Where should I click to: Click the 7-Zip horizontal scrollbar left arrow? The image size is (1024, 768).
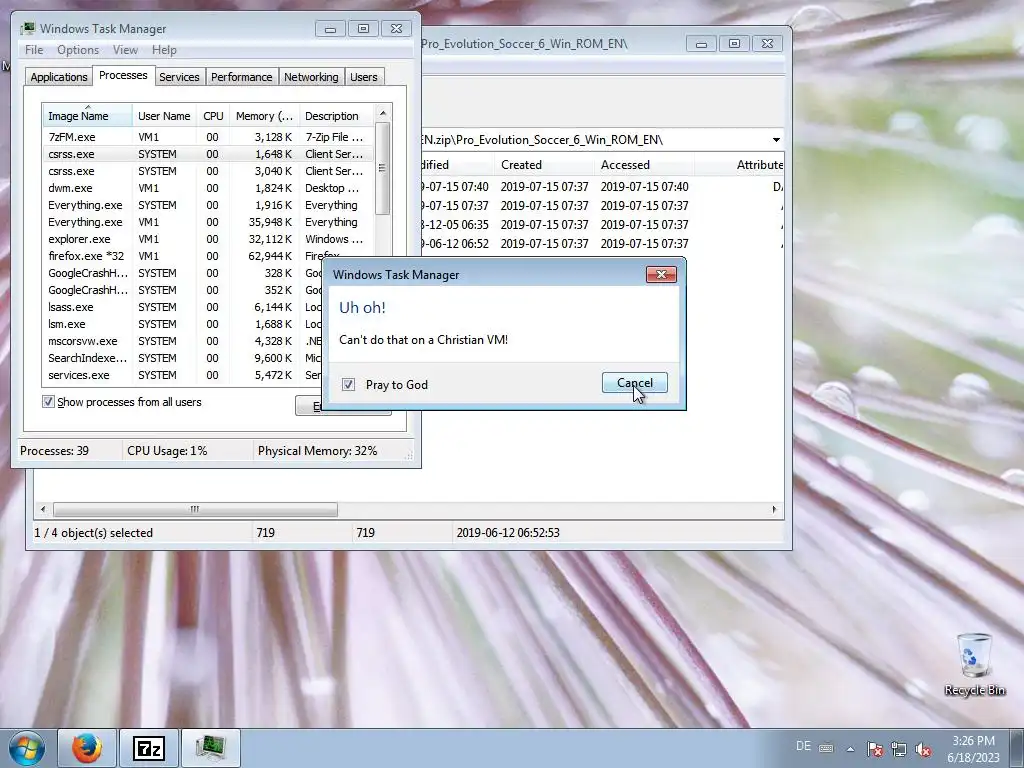coord(43,509)
